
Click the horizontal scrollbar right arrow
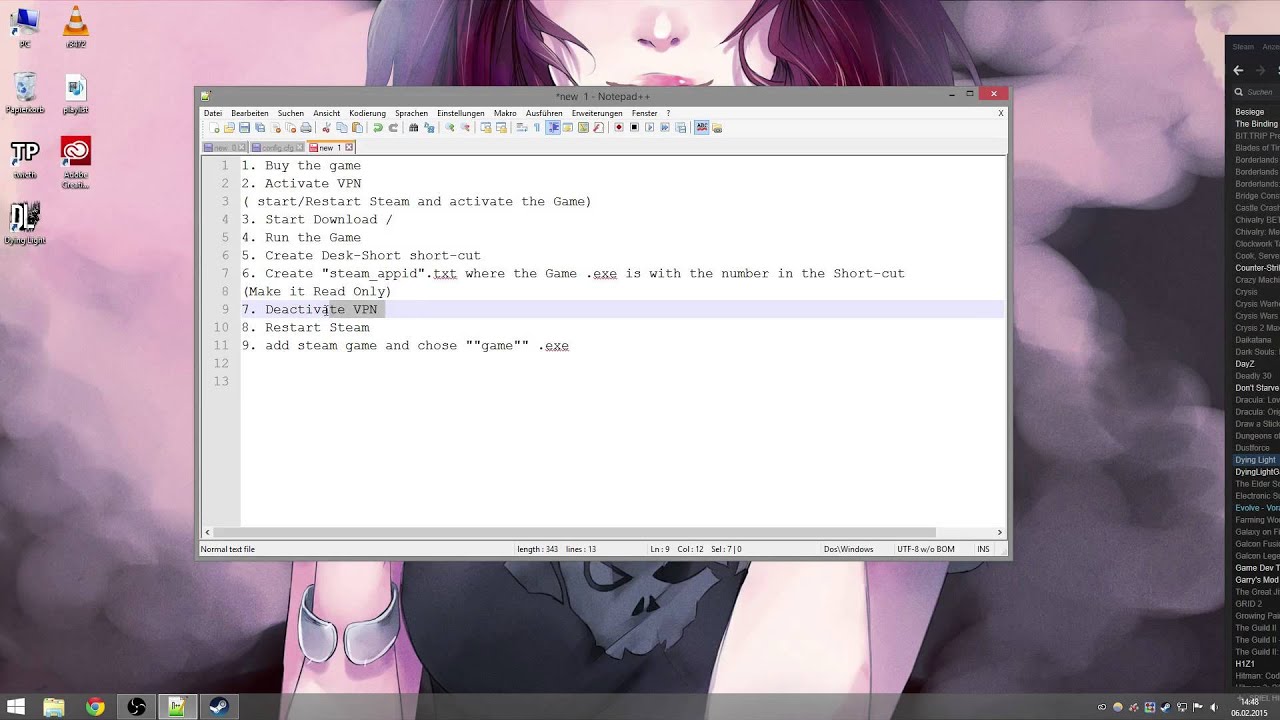pyautogui.click(x=1000, y=532)
